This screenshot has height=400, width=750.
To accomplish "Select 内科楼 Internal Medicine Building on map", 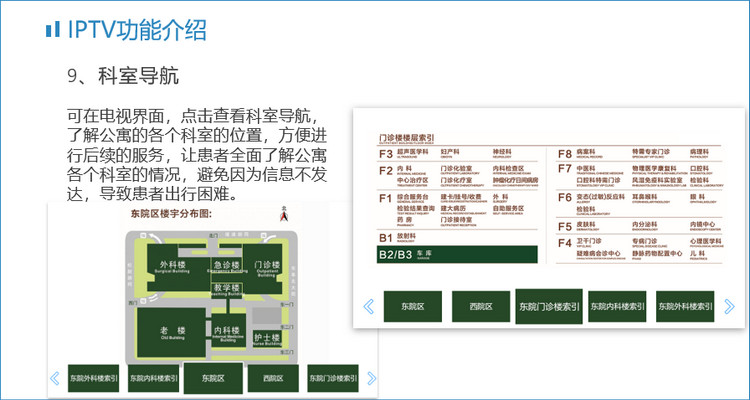I will coord(227,332).
